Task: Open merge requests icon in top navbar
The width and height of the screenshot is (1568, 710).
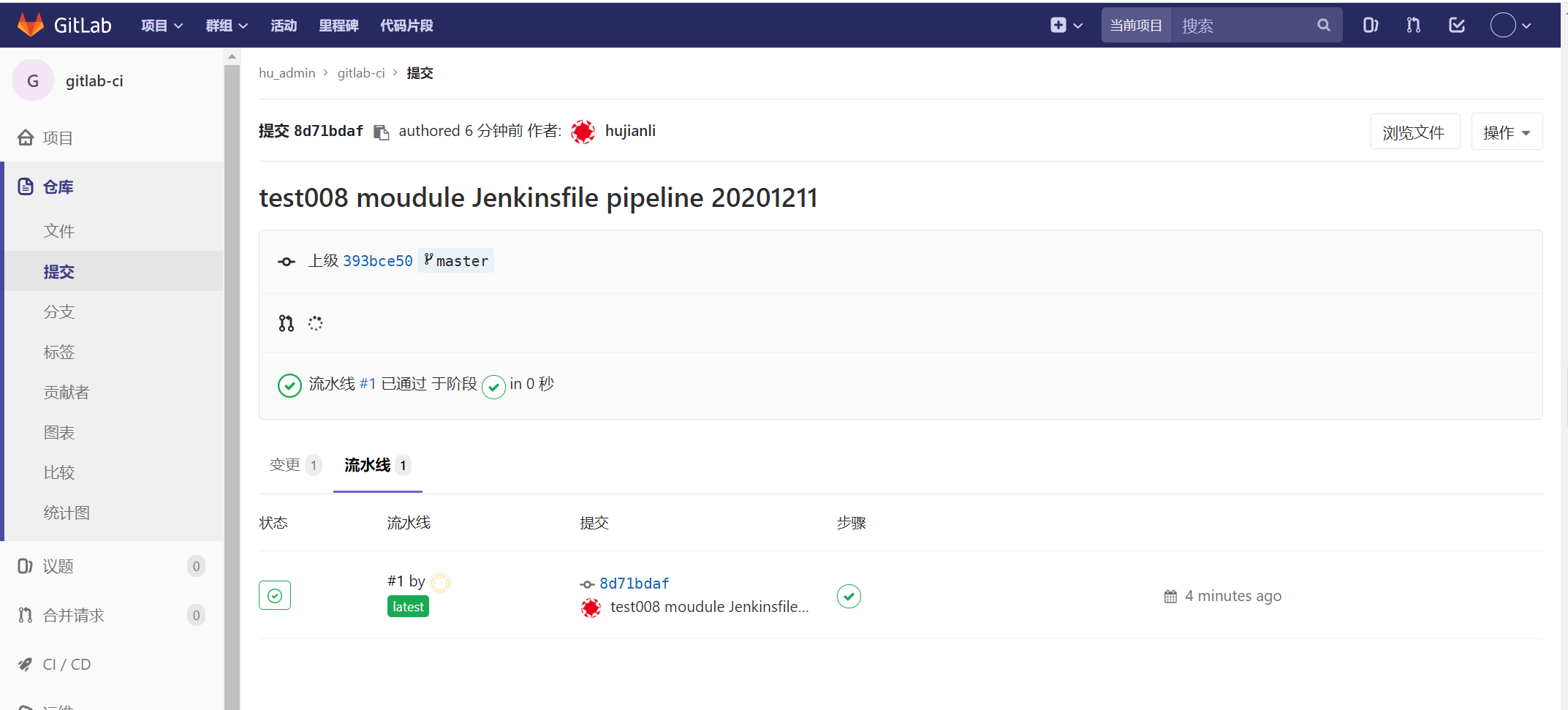Action: click(1414, 26)
